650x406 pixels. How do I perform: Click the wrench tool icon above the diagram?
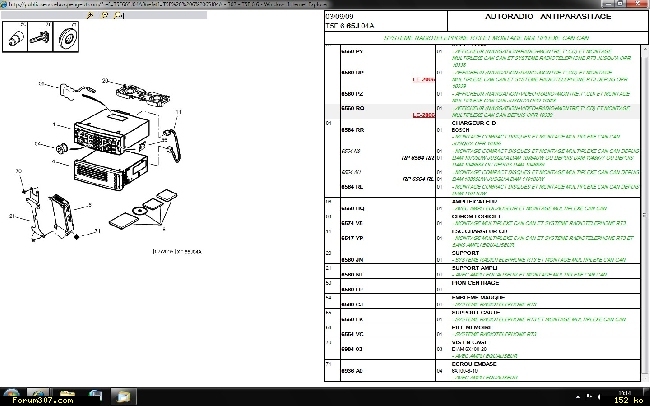[x=90, y=15]
